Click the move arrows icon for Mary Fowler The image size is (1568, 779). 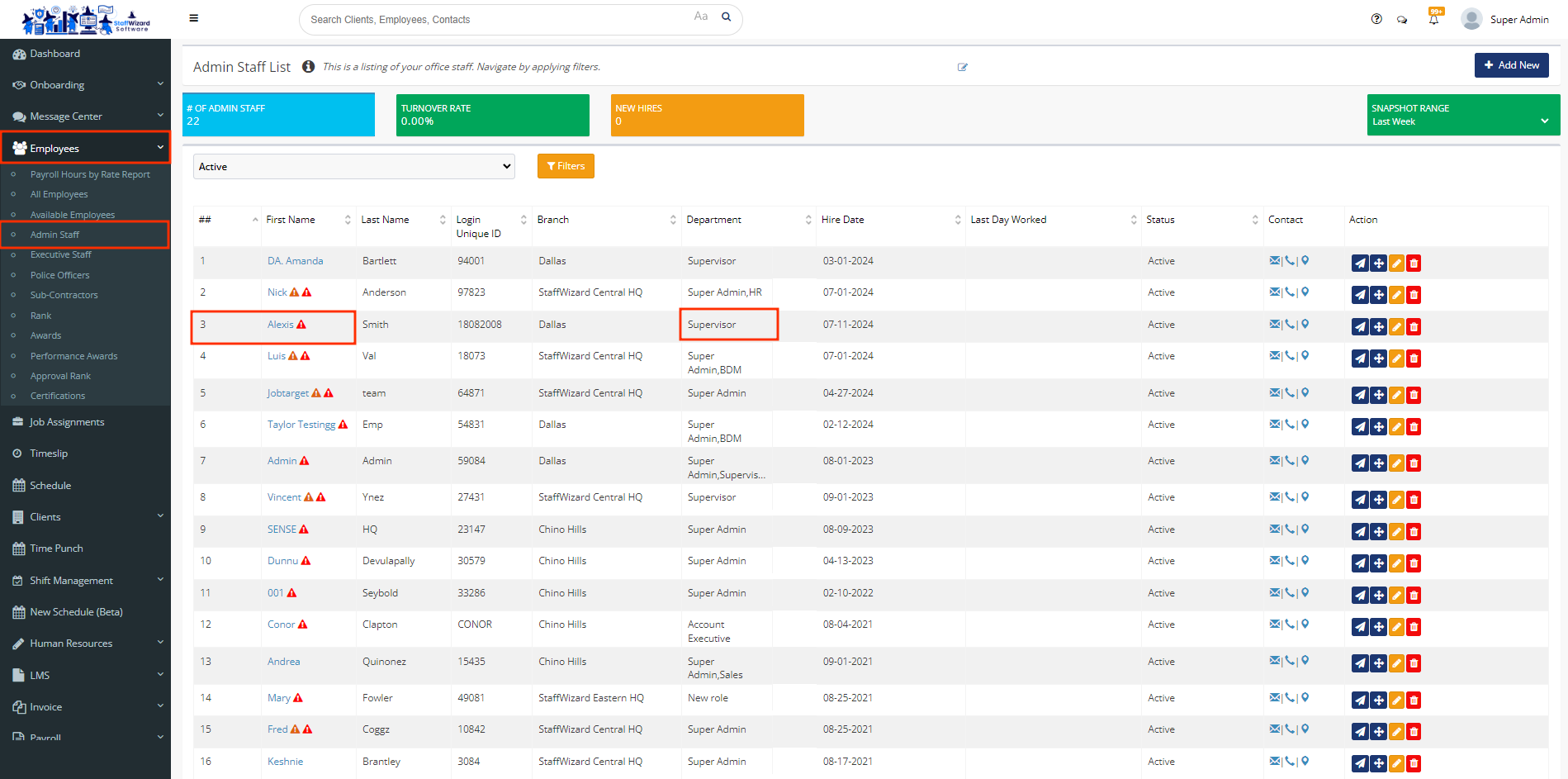[1378, 701]
